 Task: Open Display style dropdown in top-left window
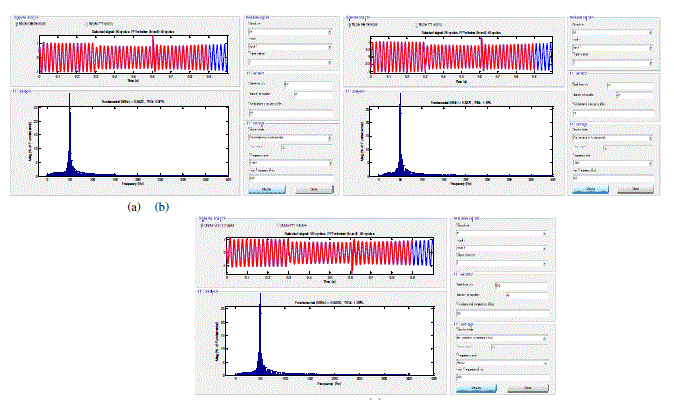pos(290,136)
